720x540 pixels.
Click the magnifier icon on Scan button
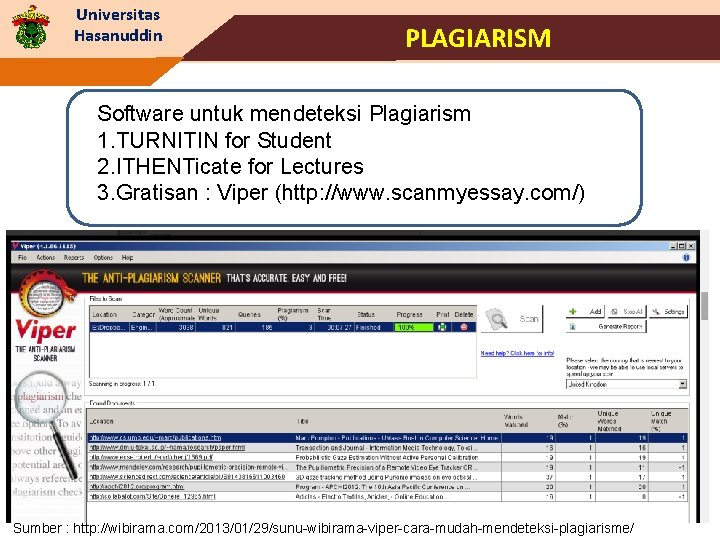click(x=497, y=319)
